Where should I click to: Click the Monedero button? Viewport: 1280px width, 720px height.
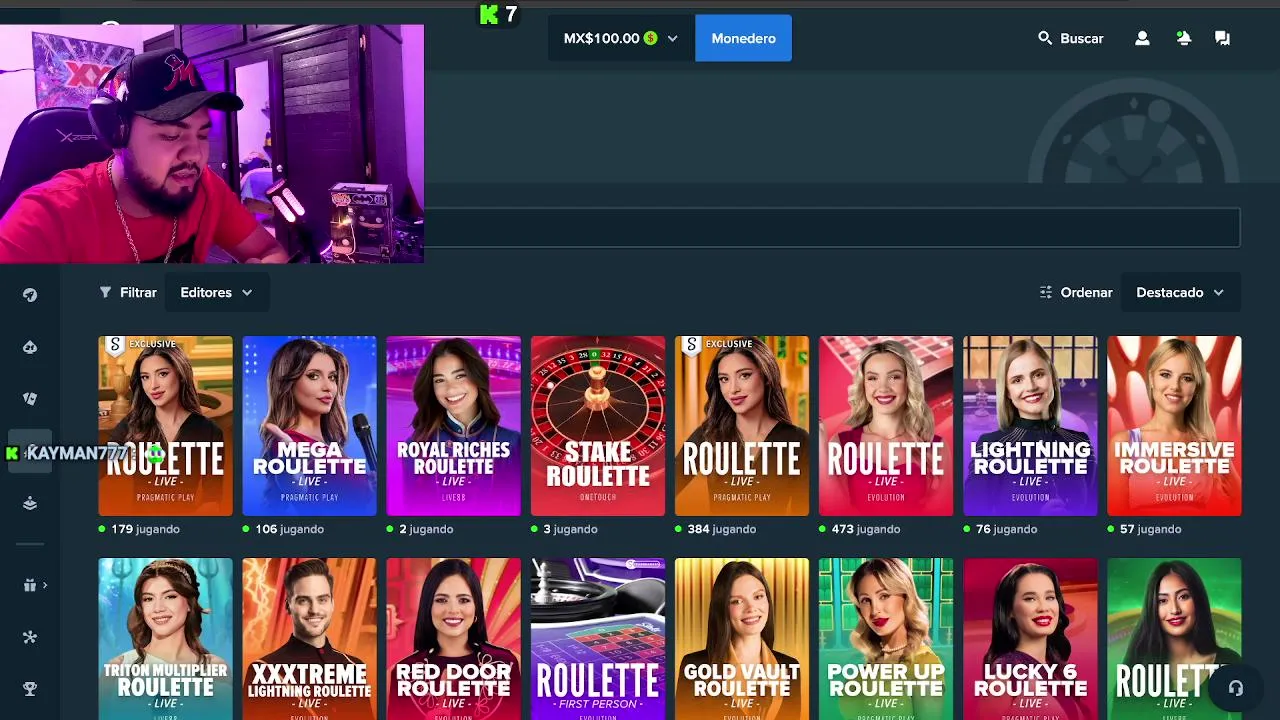(x=743, y=38)
